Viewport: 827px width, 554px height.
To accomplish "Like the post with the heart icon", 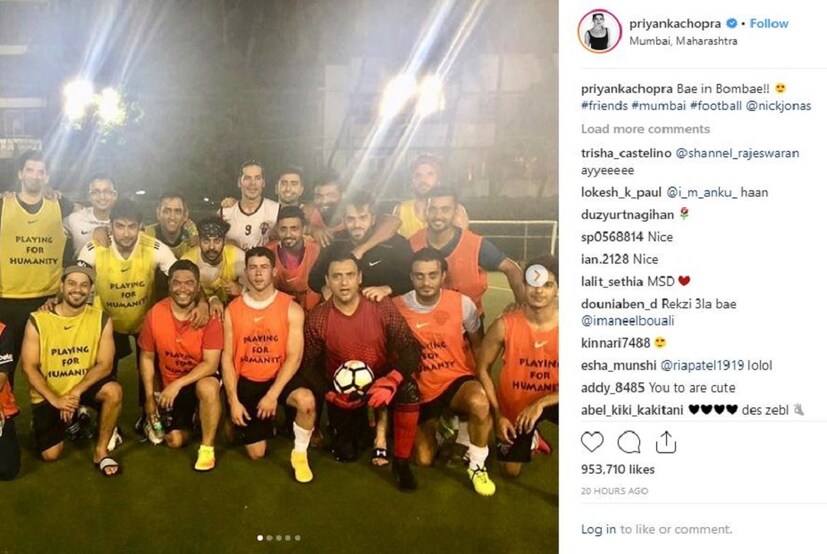I will (592, 442).
